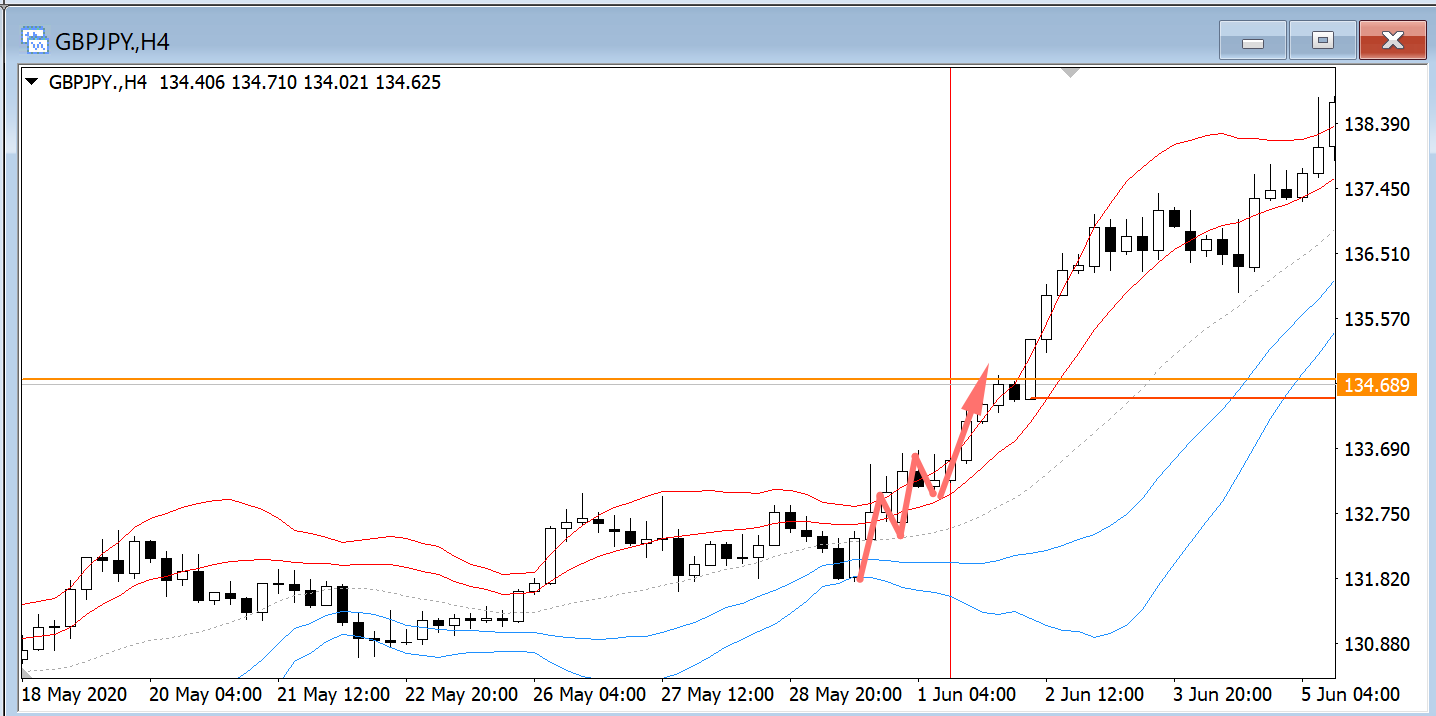Click the 18 May 2020 date label
This screenshot has height=716, width=1436.
click(x=74, y=694)
